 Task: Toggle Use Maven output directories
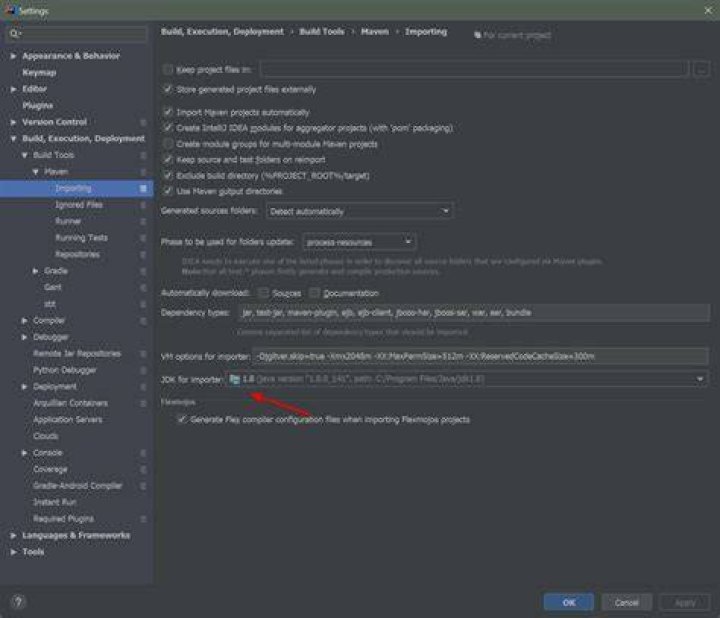(x=168, y=191)
